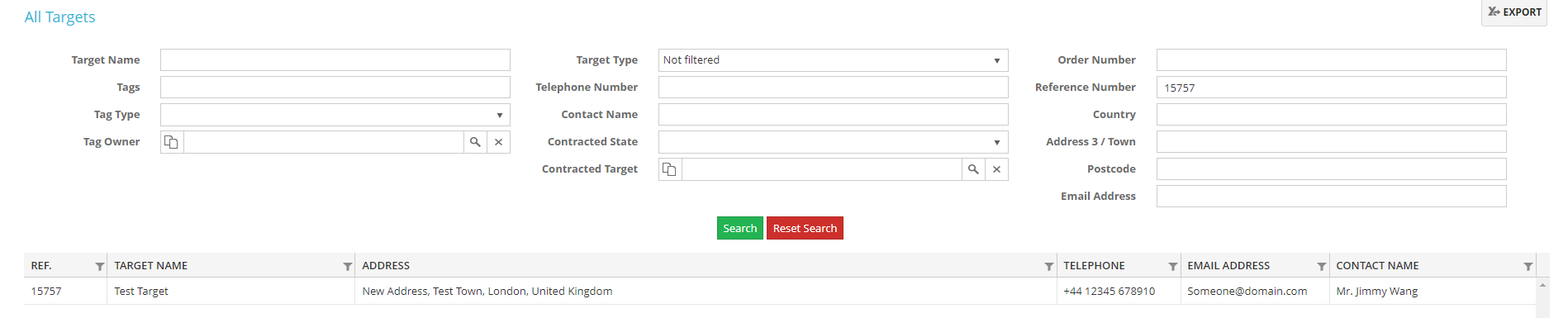Open Tag Owner search magnifier
1568x318 pixels.
click(475, 142)
